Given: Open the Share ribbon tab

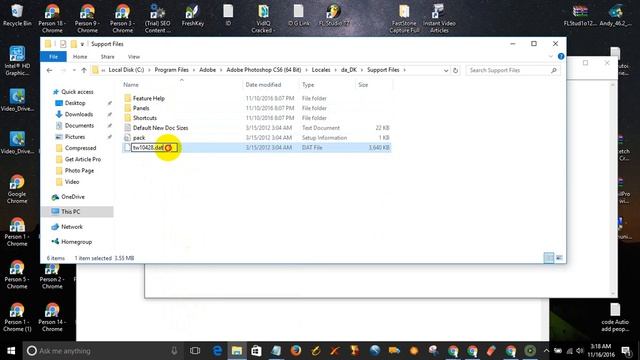Looking at the screenshot, I should (x=107, y=57).
